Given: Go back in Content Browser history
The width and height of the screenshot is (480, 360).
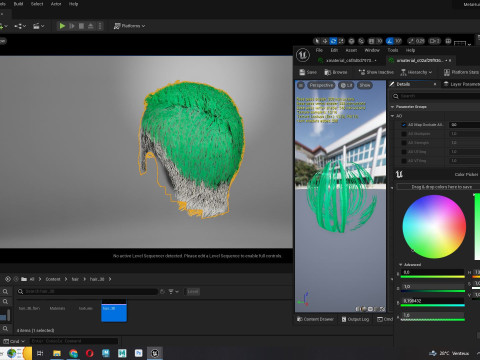Looking at the screenshot, I should pos(8,279).
